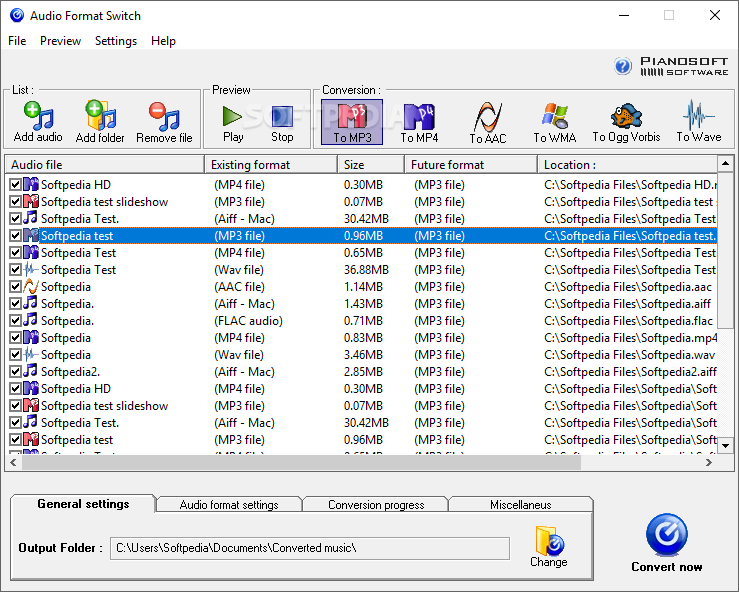The width and height of the screenshot is (739, 592).
Task: Click the Output Folder path field
Action: click(x=310, y=548)
